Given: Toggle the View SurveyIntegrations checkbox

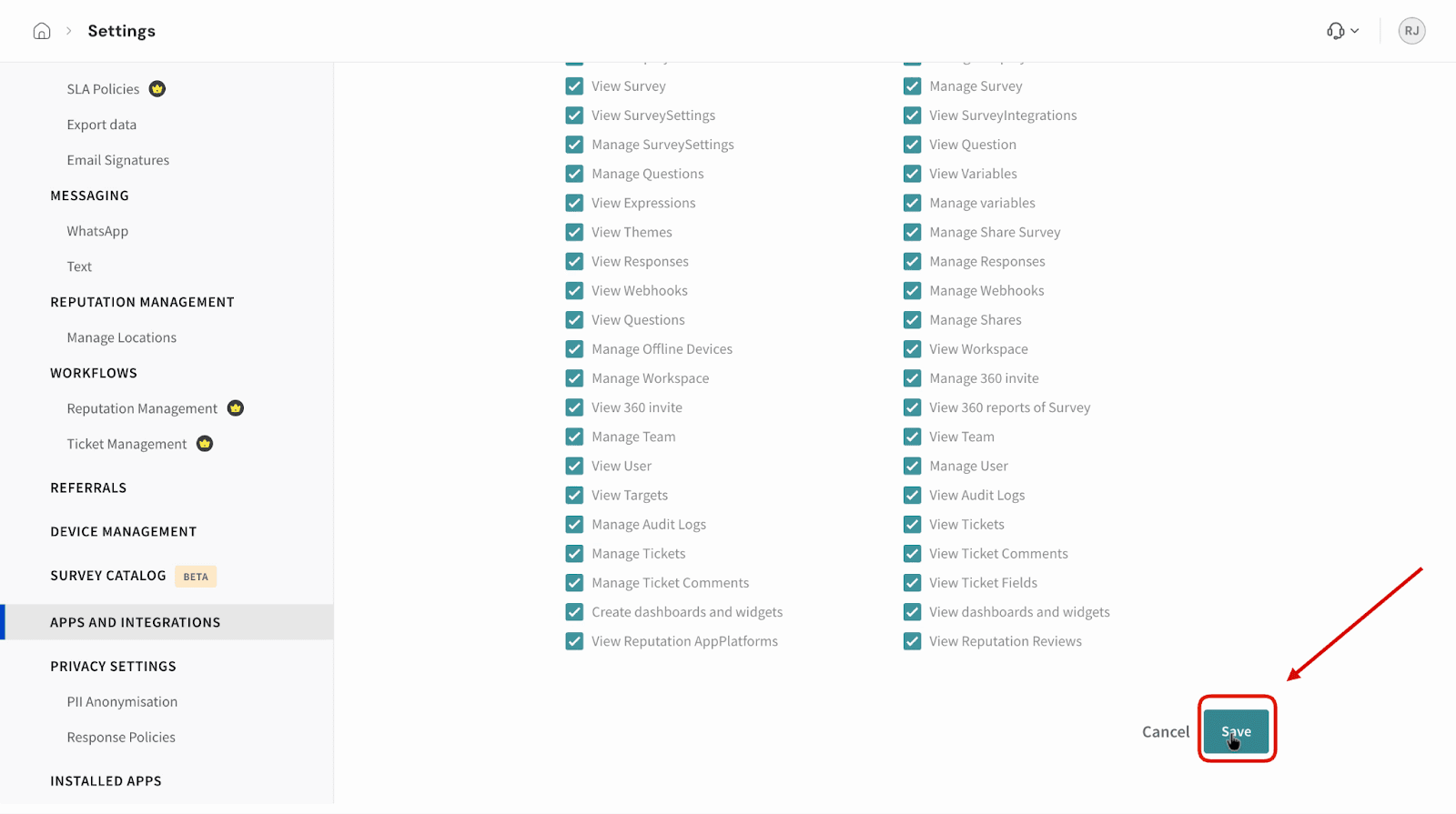Looking at the screenshot, I should (x=912, y=116).
